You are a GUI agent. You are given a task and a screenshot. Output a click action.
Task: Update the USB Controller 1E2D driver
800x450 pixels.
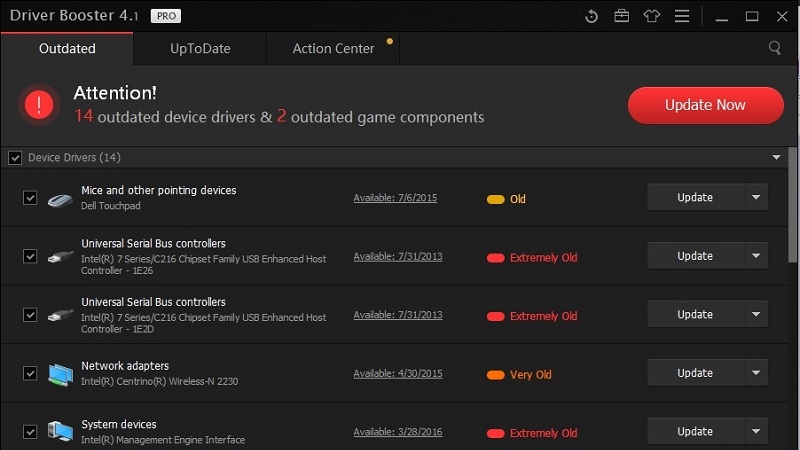(x=695, y=314)
